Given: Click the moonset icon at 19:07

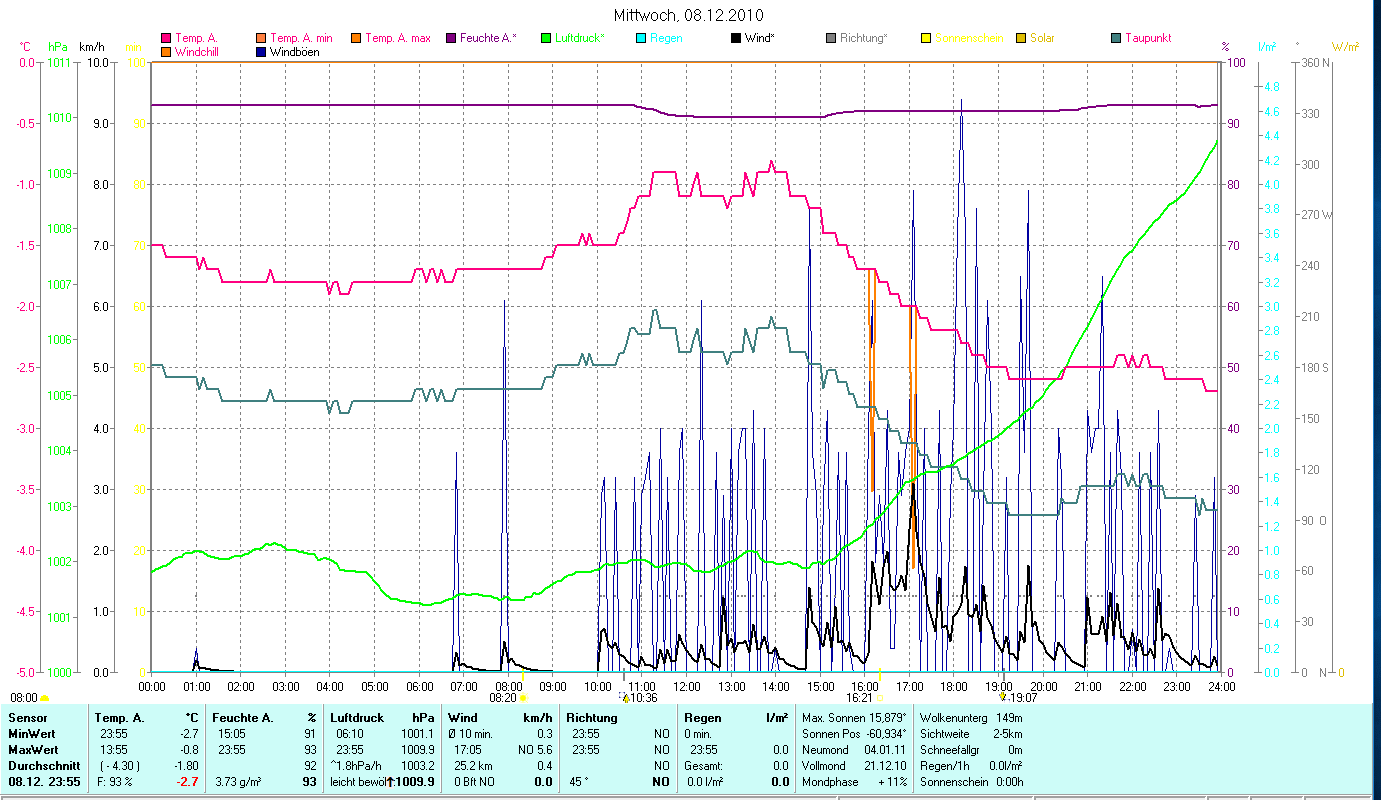Looking at the screenshot, I should click(x=1003, y=697).
